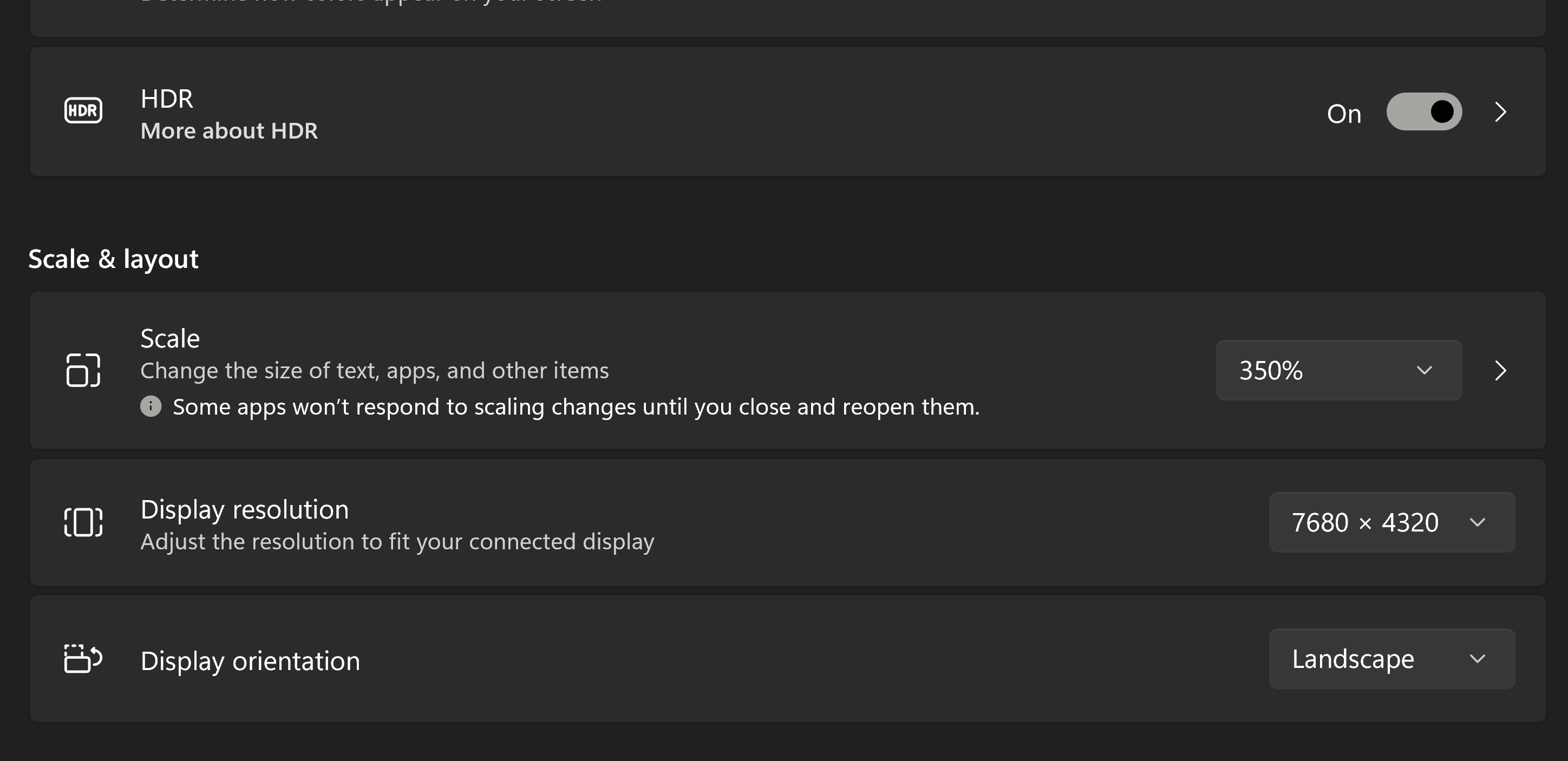Click the down arrow in 350% box
The image size is (1568, 761).
(x=1425, y=370)
